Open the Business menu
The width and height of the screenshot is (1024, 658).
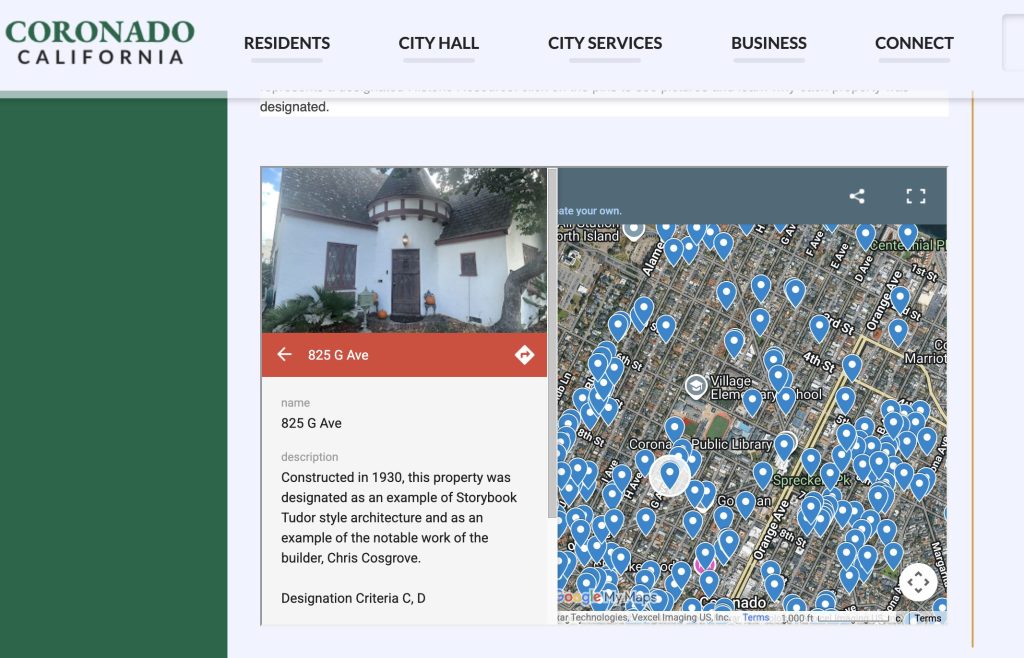click(769, 43)
